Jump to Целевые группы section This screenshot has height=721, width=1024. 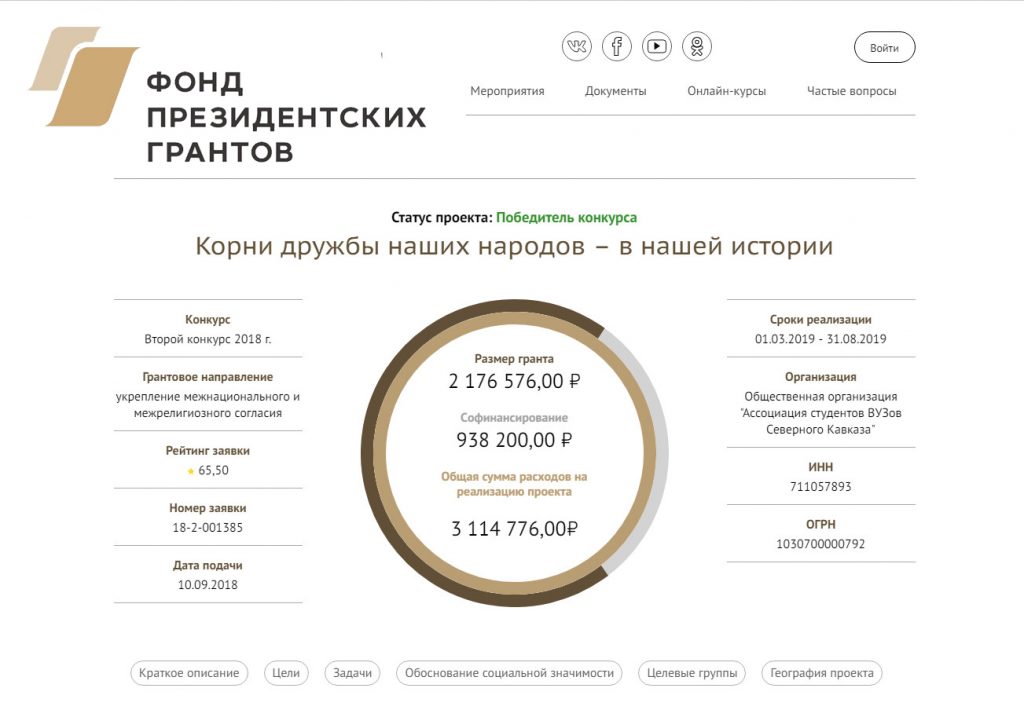point(692,673)
